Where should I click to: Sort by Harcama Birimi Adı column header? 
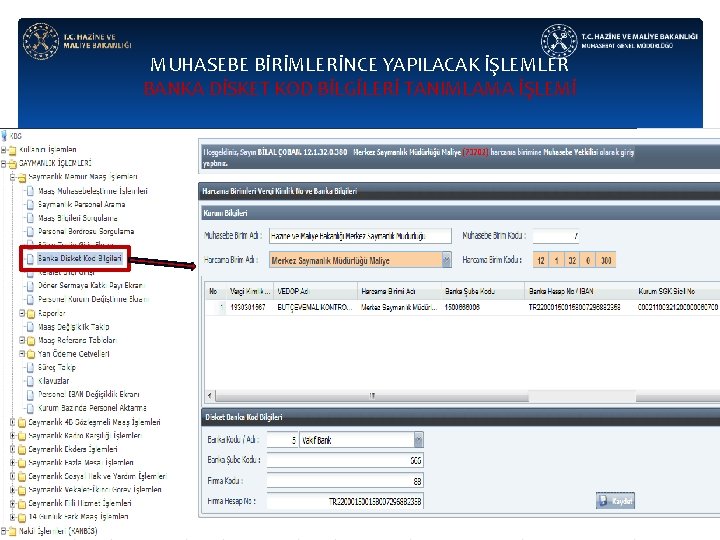pyautogui.click(x=399, y=291)
